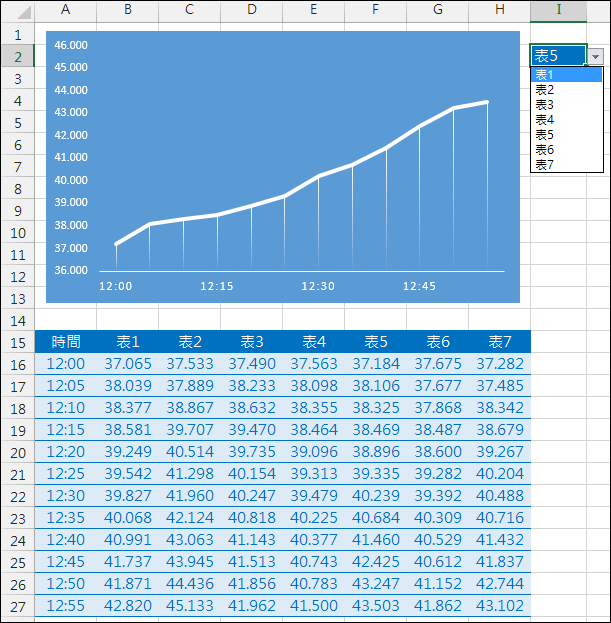
Task: Pick 表5 in the dropdown list
Action: pyautogui.click(x=567, y=135)
